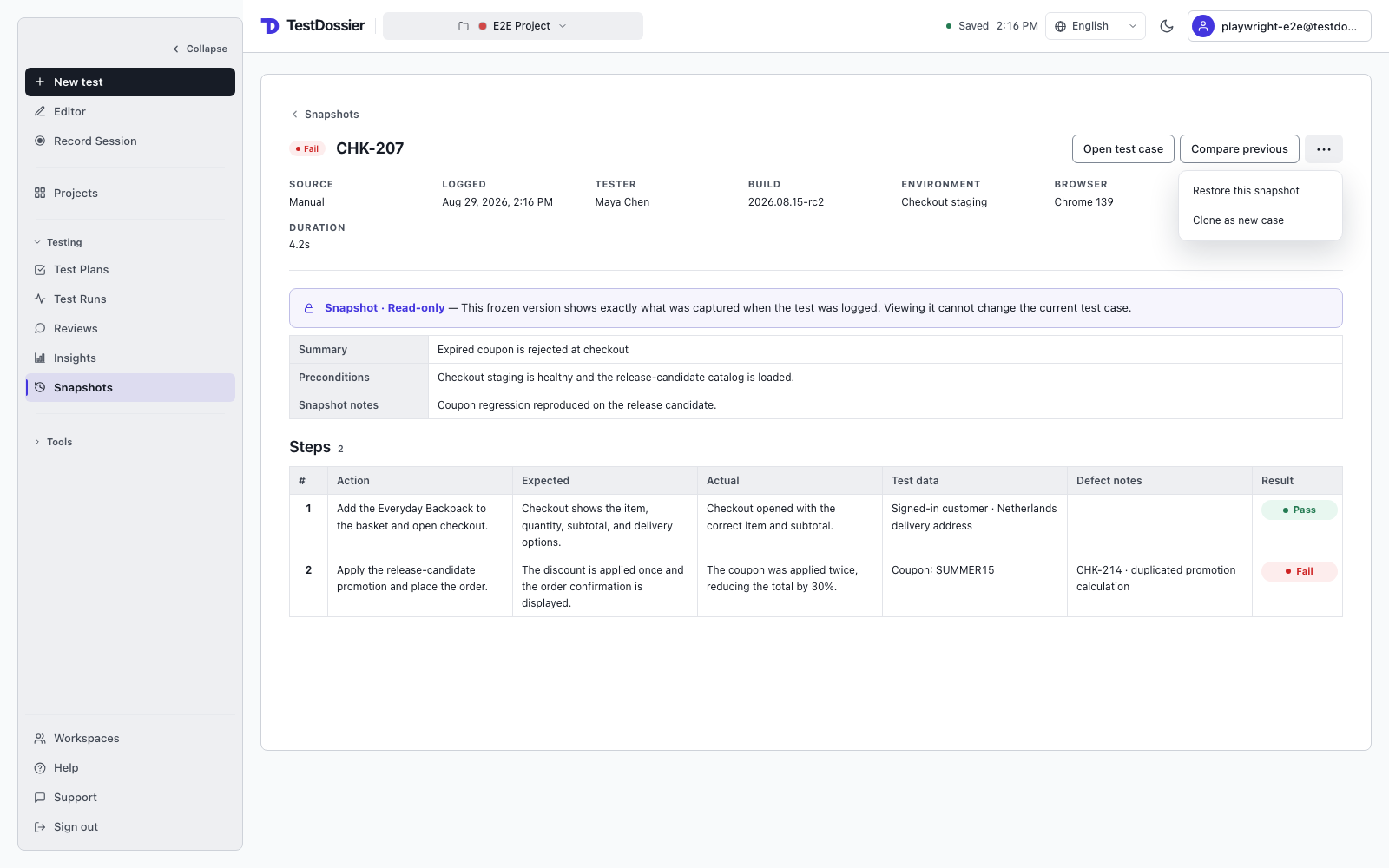Click environment value Checkout staging
The image size is (1389, 868).
[944, 202]
